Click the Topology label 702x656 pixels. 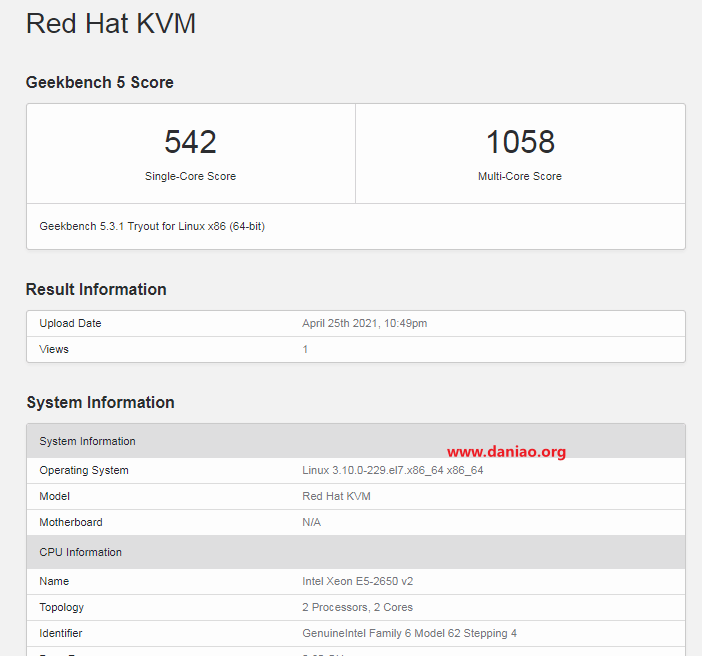tap(62, 607)
